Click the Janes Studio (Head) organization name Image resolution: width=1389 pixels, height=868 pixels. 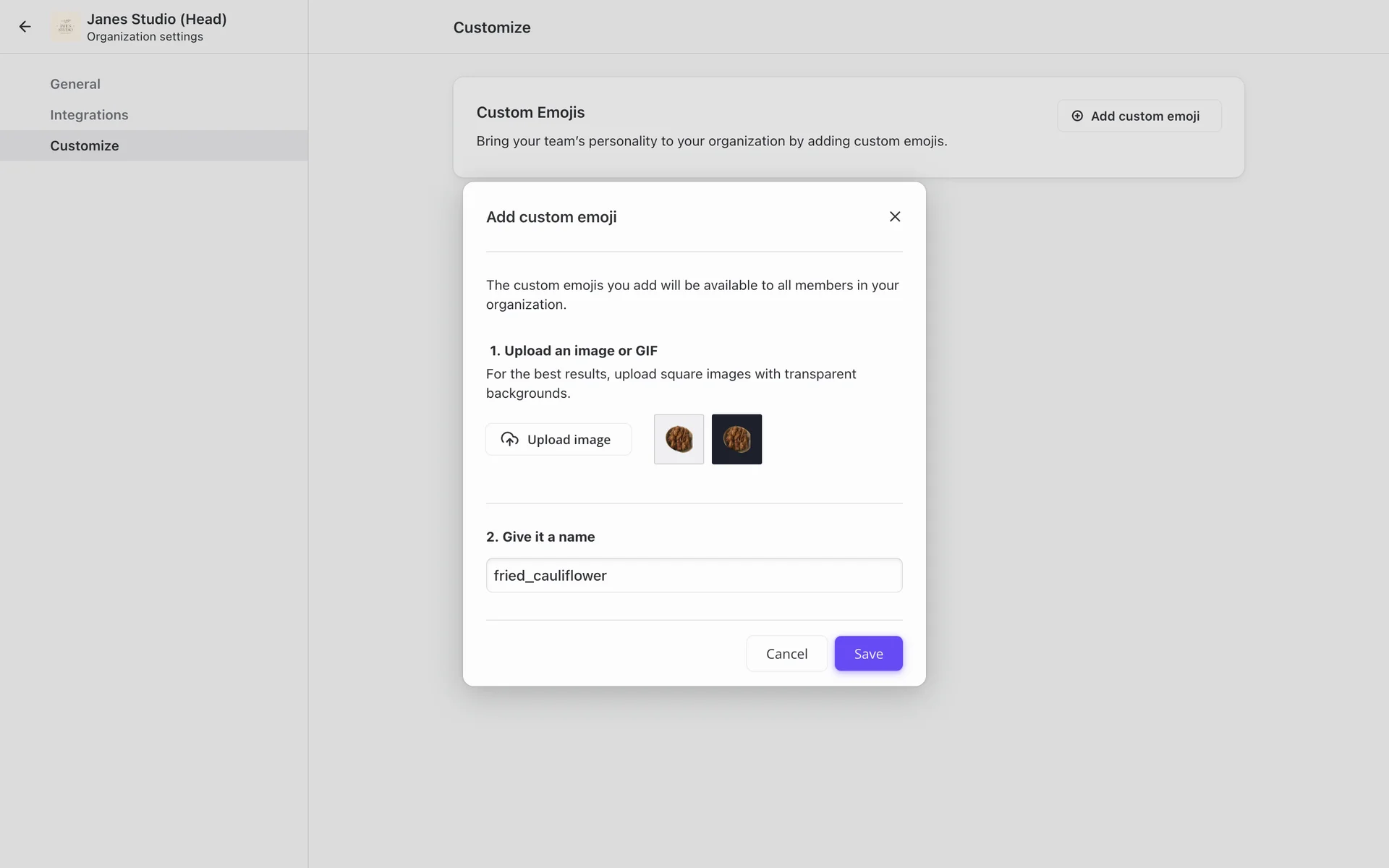[x=156, y=19]
